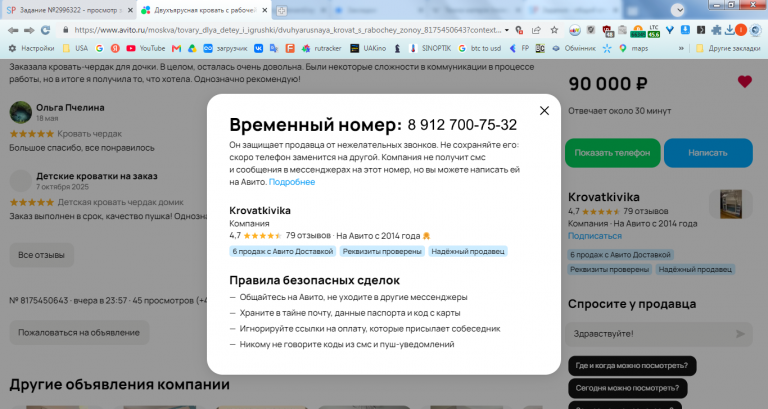Close the temporary number popup
This screenshot has width=768, height=409.
pyautogui.click(x=544, y=111)
